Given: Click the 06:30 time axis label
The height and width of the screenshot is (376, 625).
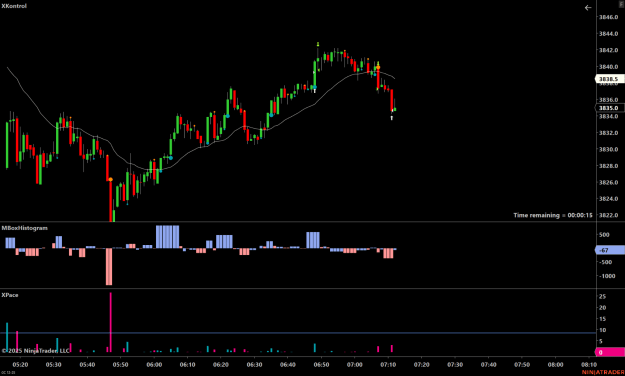Looking at the screenshot, I should coord(254,365).
